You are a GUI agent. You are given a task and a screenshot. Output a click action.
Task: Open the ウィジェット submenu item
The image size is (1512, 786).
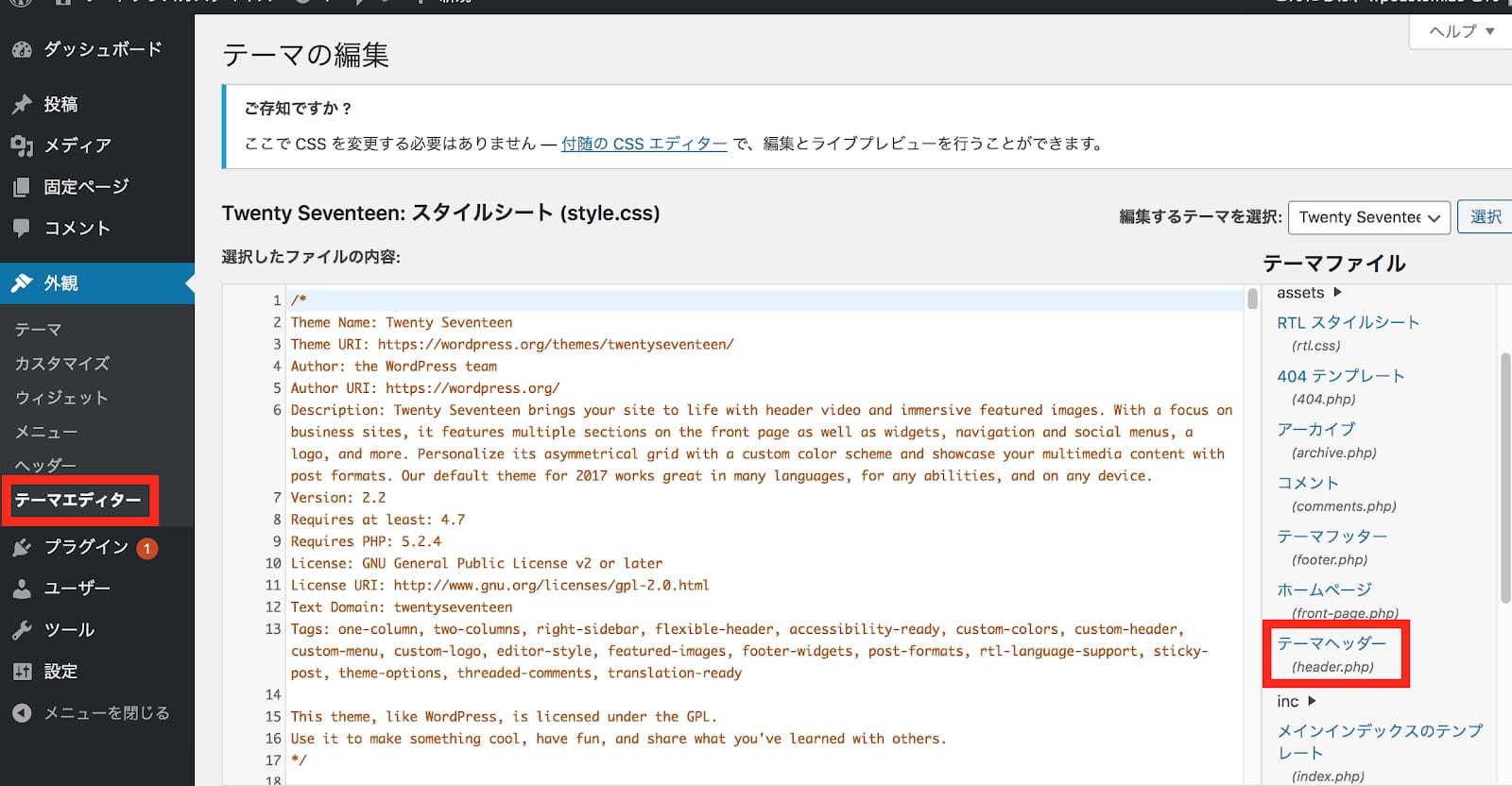pyautogui.click(x=61, y=398)
